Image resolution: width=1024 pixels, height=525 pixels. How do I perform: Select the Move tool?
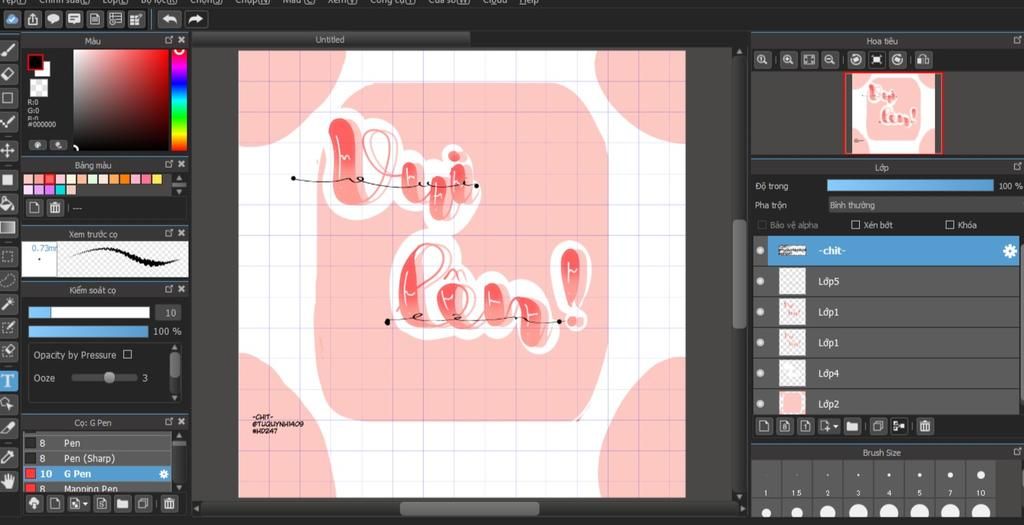coord(8,151)
